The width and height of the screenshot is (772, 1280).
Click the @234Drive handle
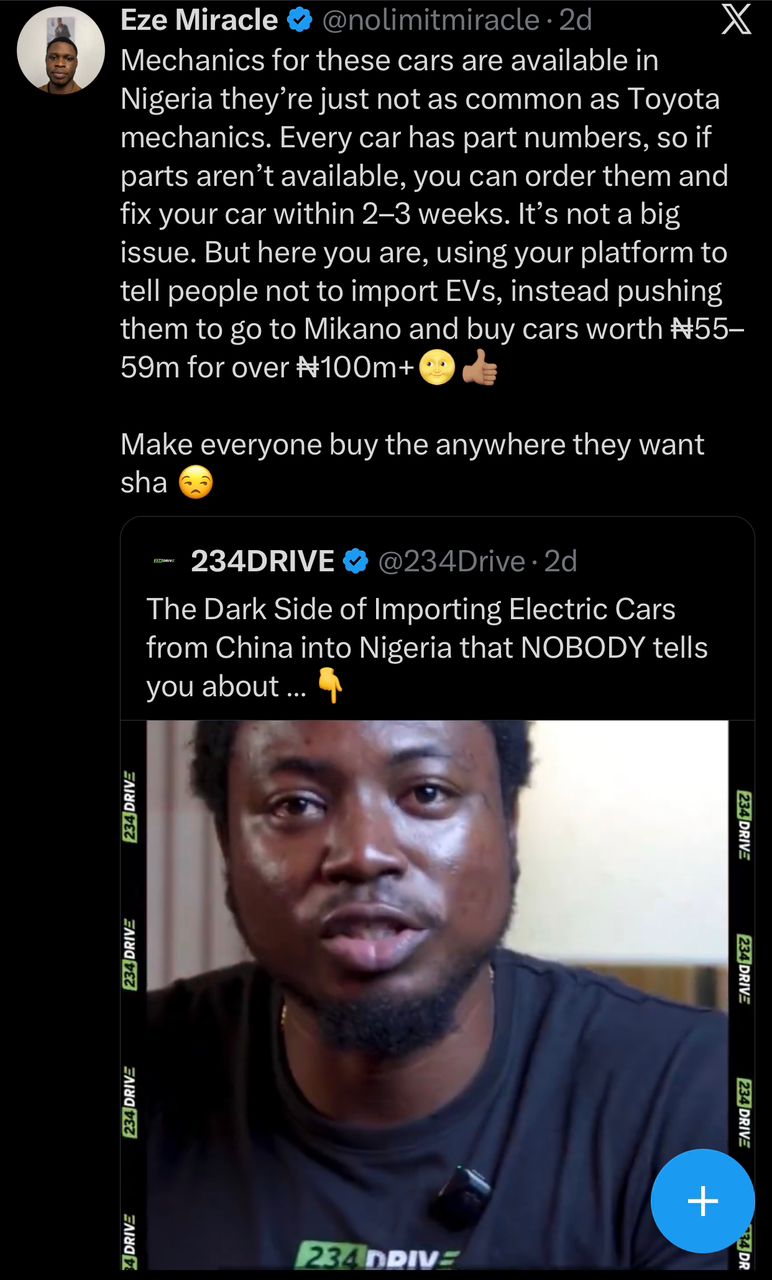click(451, 562)
